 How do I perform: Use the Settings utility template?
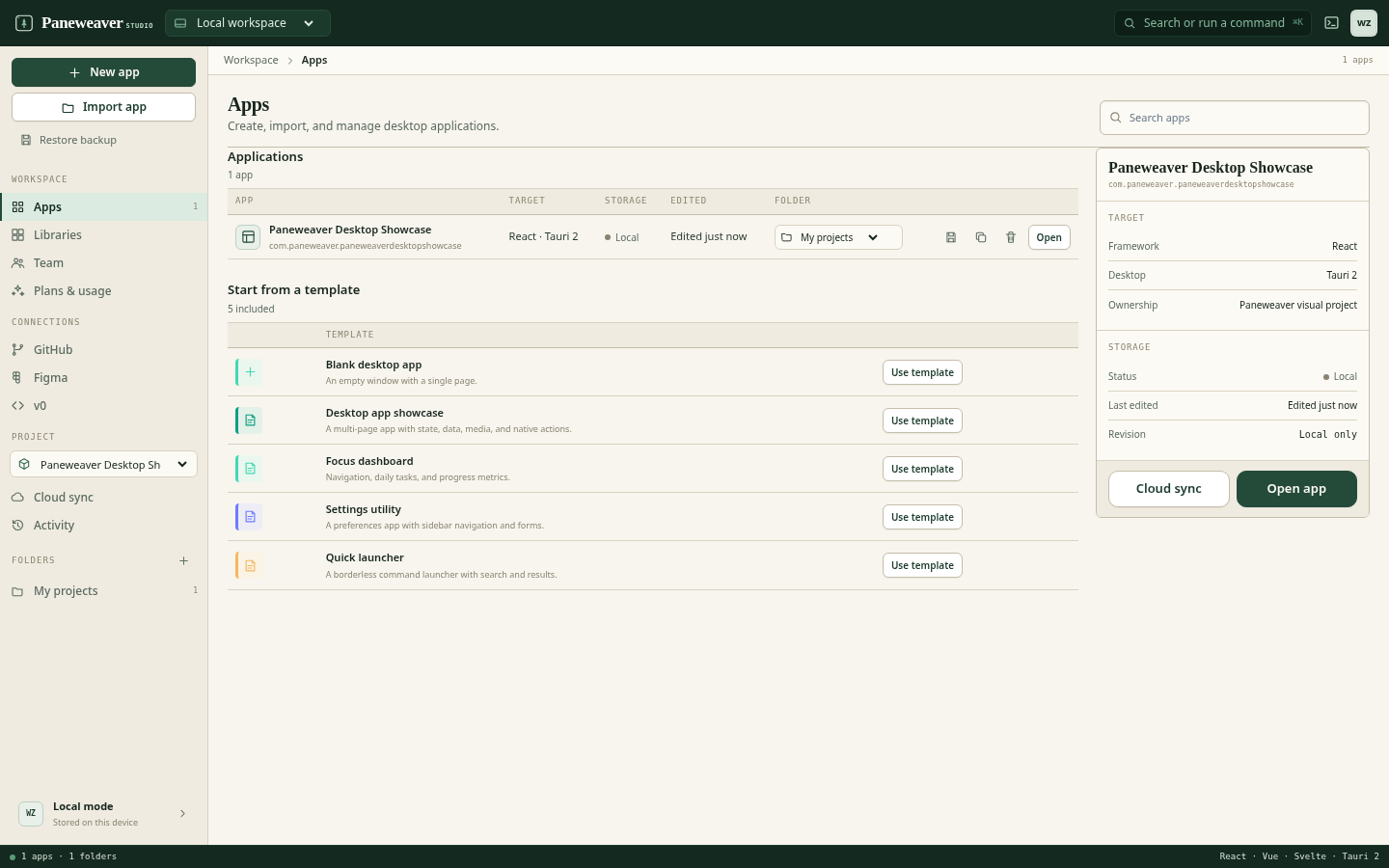tap(922, 517)
